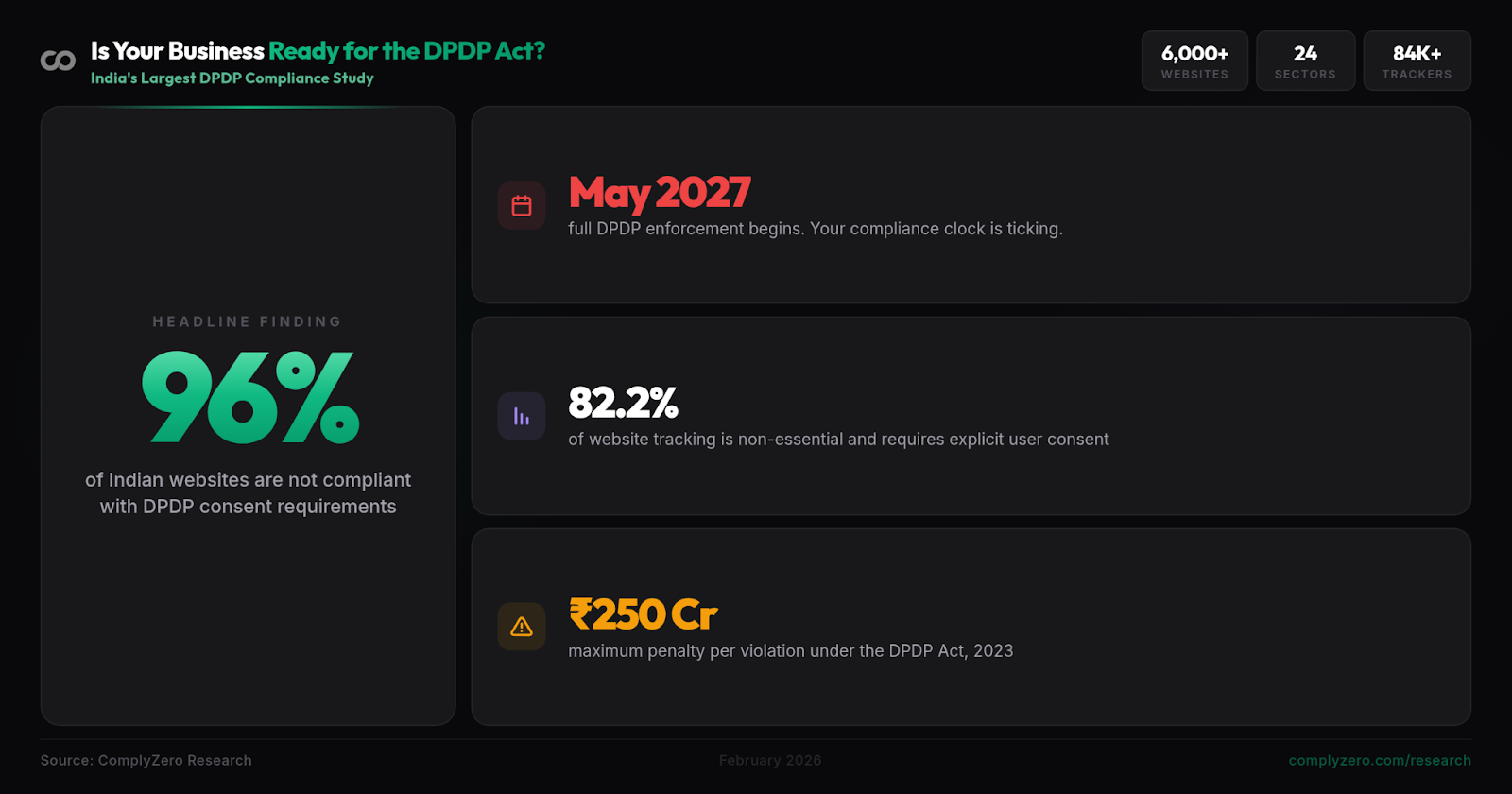This screenshot has width=1512, height=794.
Task: Click the large green 96% figure
Action: [x=250, y=397]
